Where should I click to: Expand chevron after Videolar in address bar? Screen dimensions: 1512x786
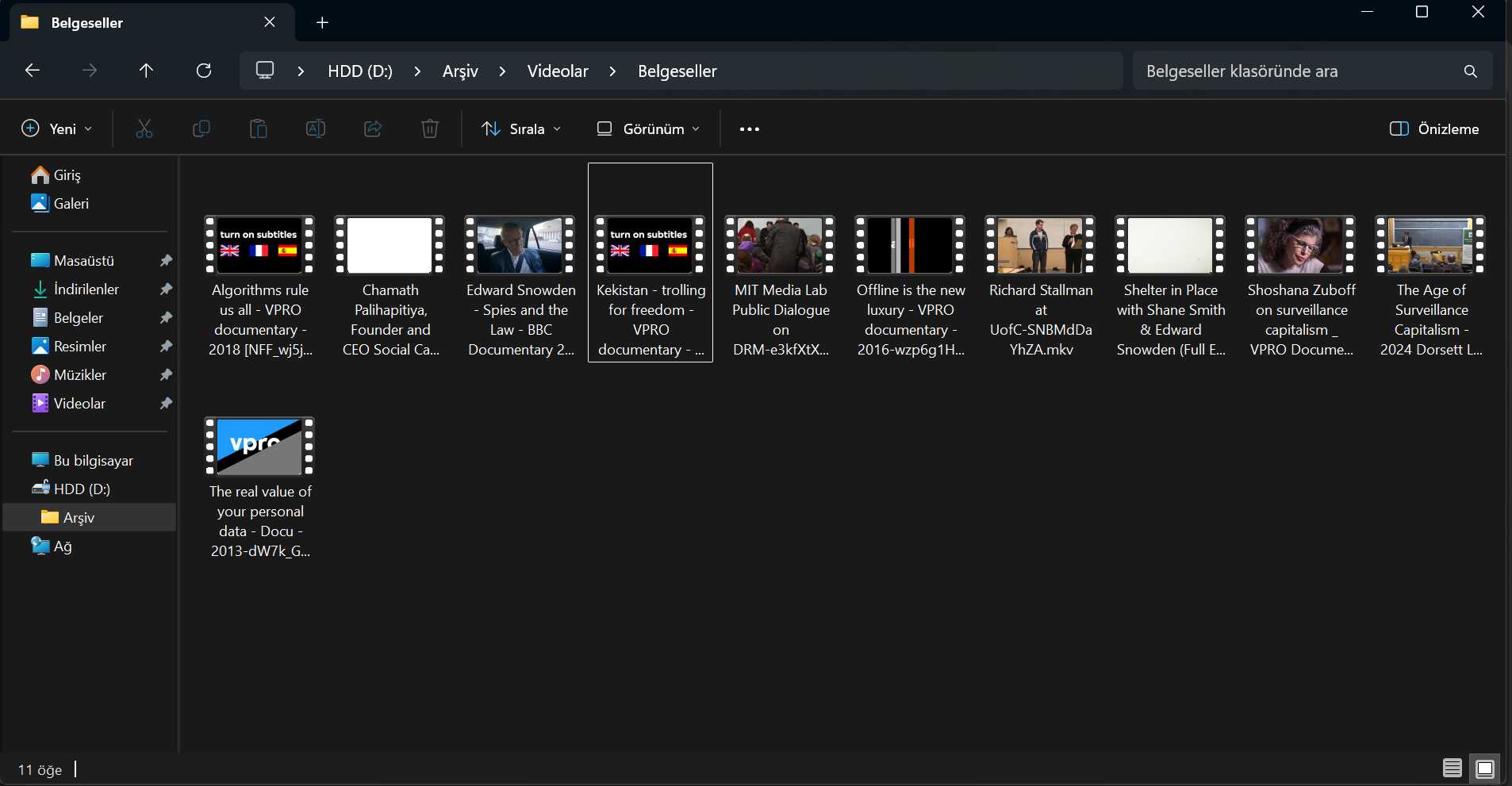(612, 71)
